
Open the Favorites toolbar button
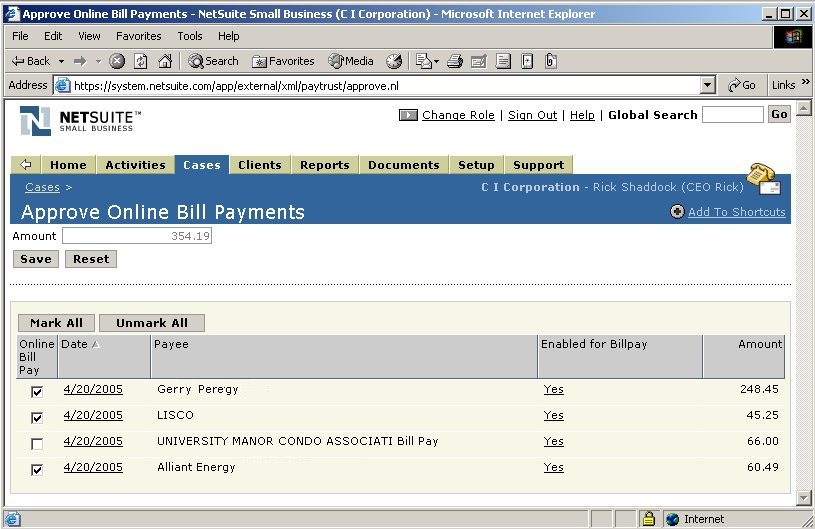283,61
